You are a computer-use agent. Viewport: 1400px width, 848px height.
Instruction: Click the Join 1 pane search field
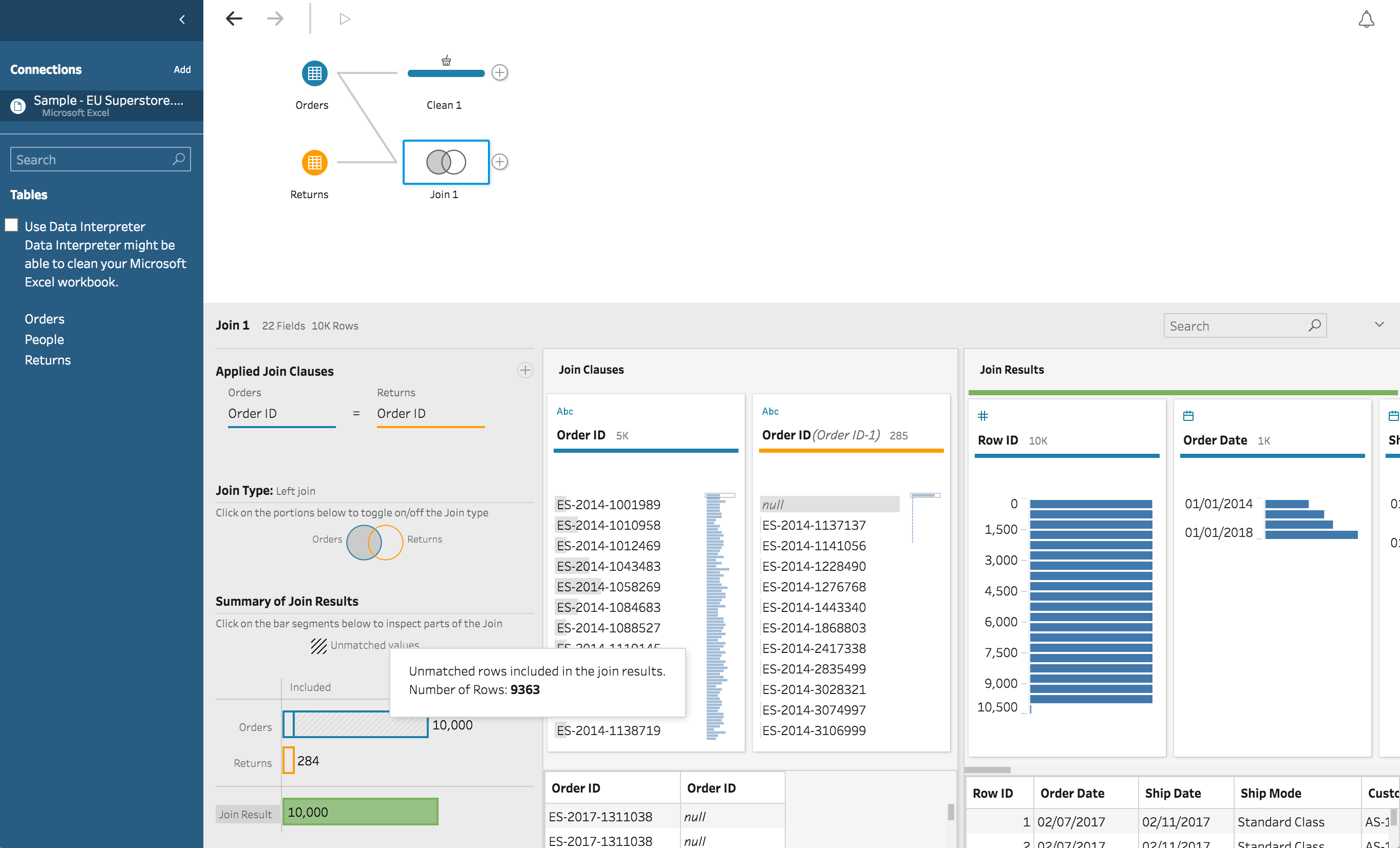coord(1236,326)
